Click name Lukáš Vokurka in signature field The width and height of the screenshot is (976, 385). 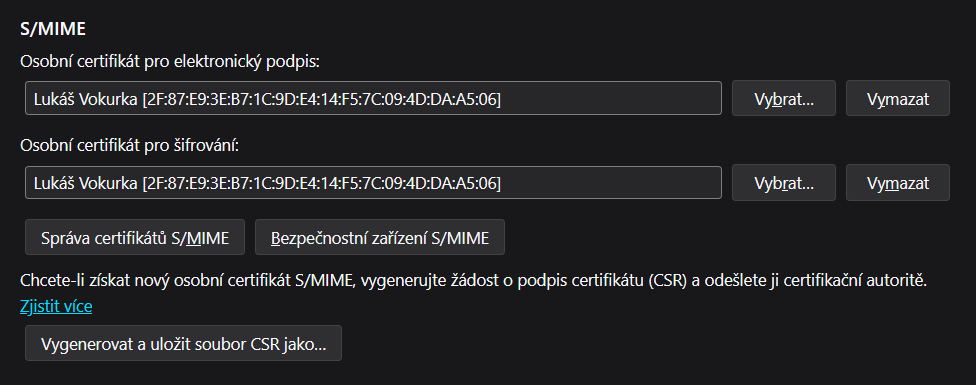coord(86,98)
